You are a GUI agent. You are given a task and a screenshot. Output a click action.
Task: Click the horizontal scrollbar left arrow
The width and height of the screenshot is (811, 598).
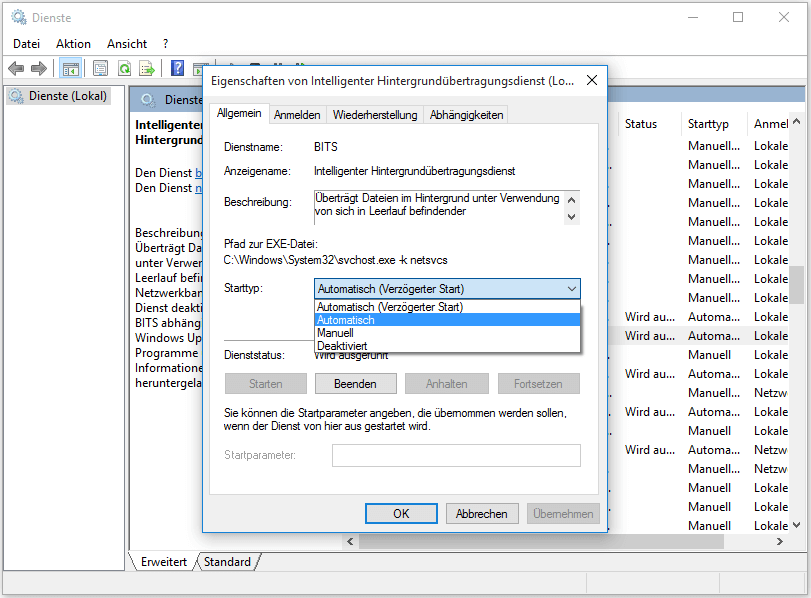coord(350,542)
